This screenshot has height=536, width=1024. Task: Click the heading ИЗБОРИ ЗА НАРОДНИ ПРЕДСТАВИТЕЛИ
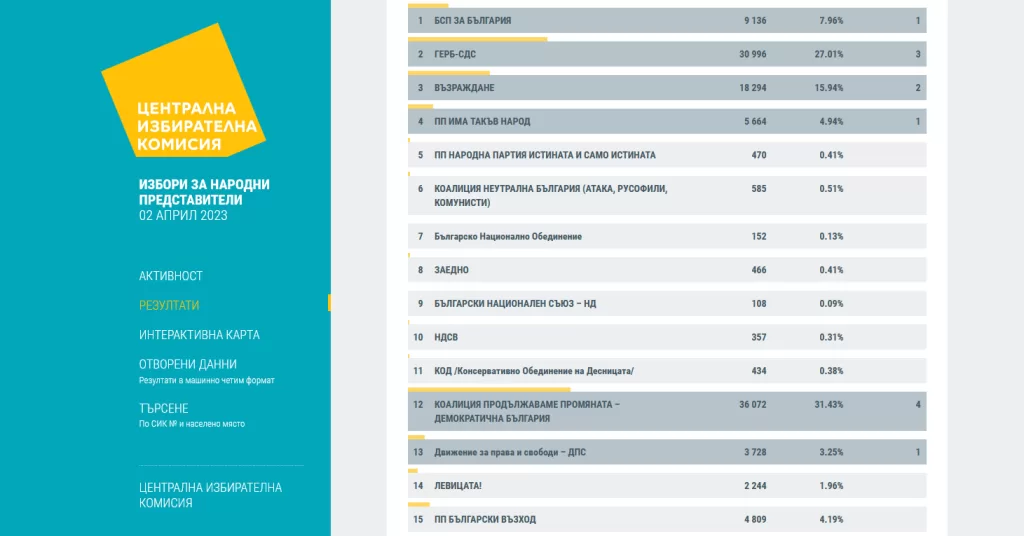point(204,192)
